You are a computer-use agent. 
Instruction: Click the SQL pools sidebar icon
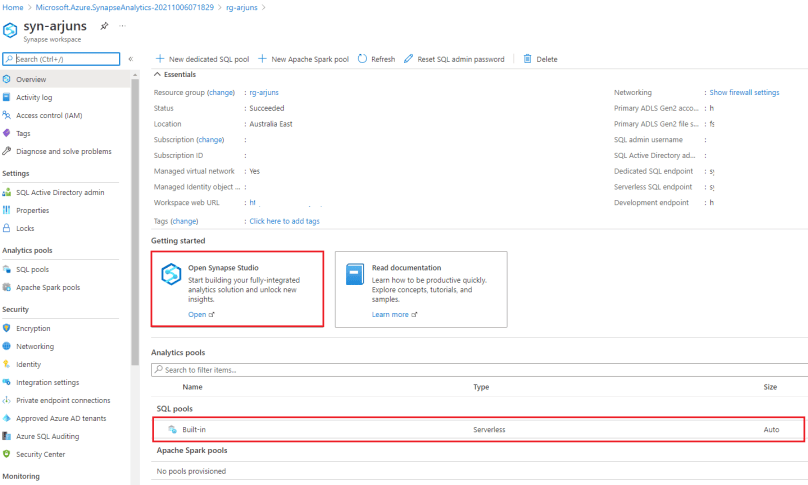point(6,269)
